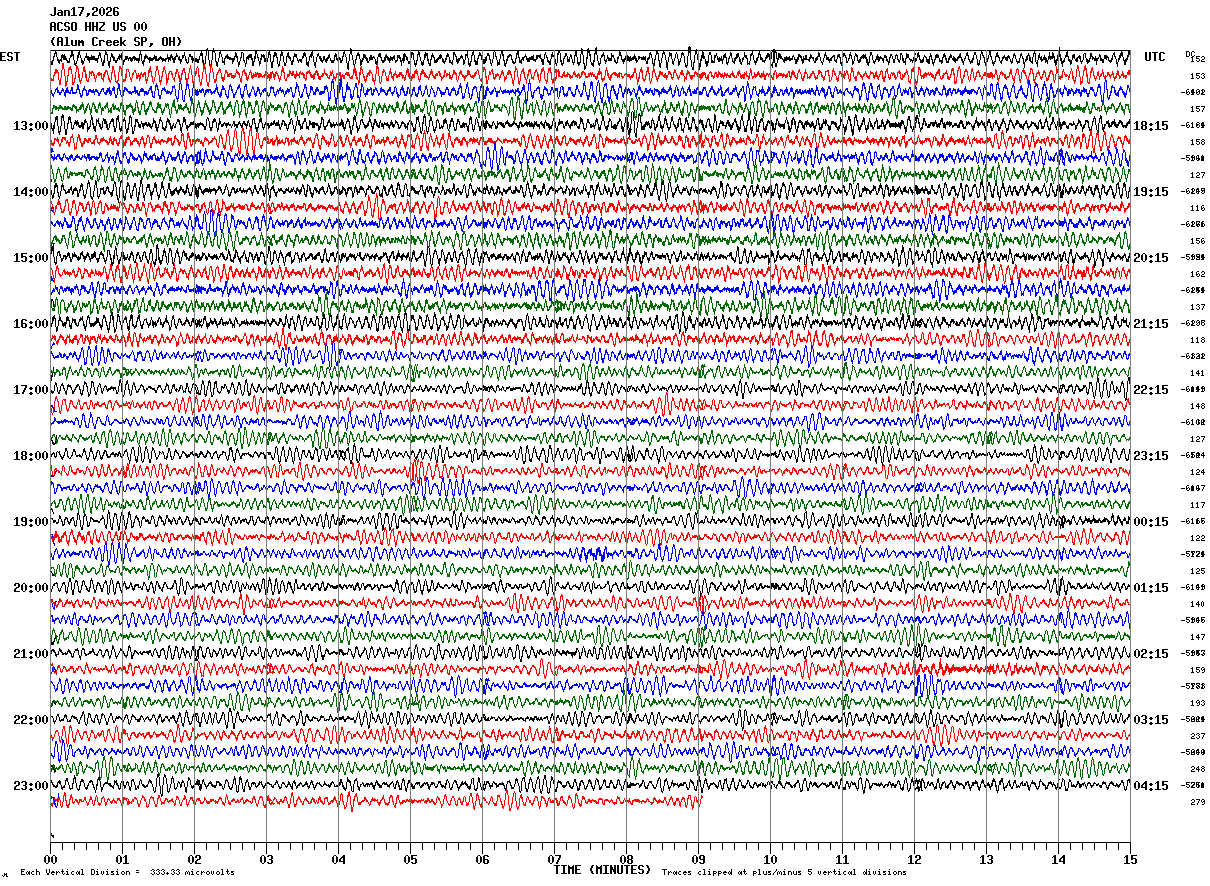Click DC offset value '193' in right column

click(x=1197, y=703)
